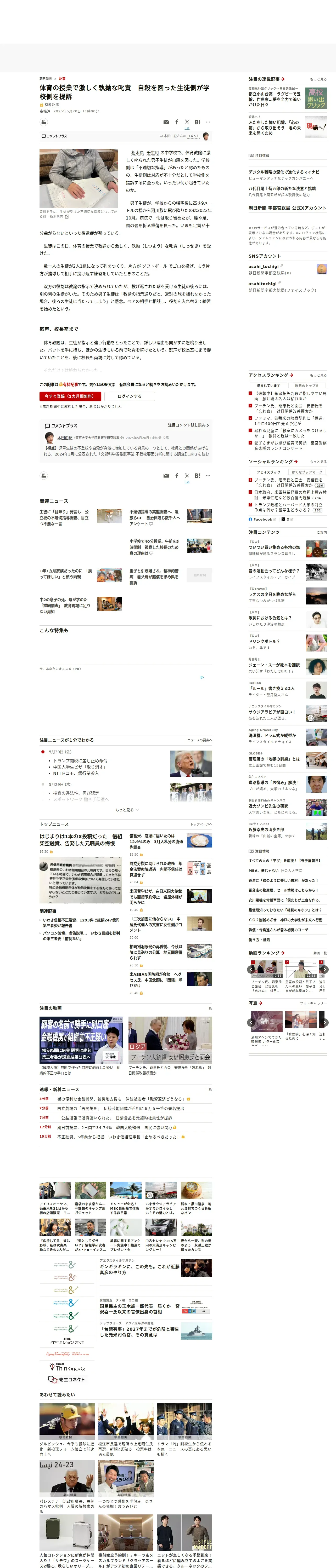Click 朝日新聞 breadcrumb link
336x1568 pixels.
(x=46, y=78)
